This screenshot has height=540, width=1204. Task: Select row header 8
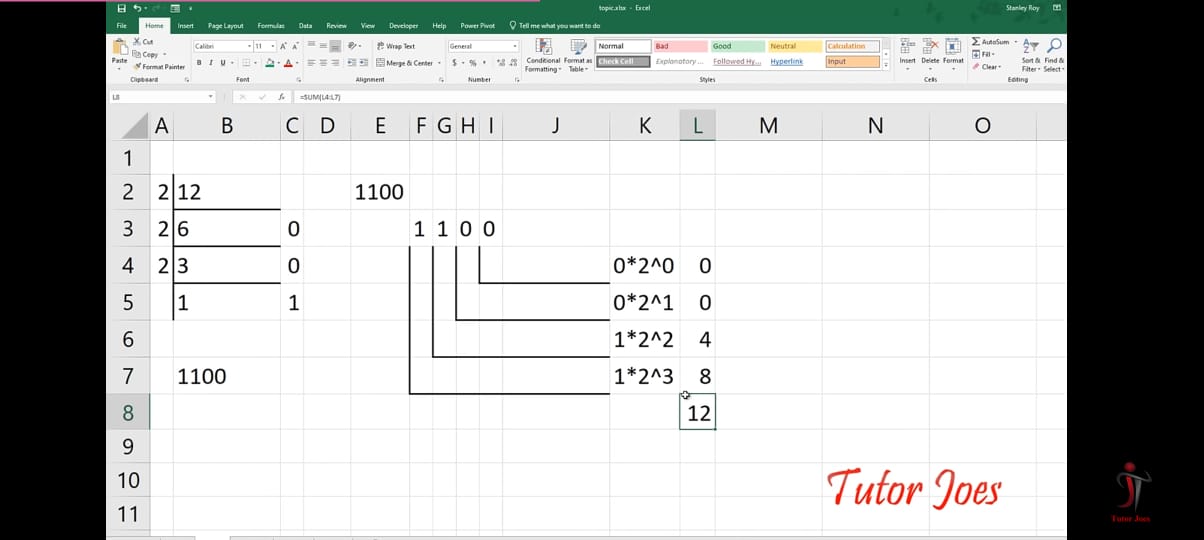click(x=128, y=412)
